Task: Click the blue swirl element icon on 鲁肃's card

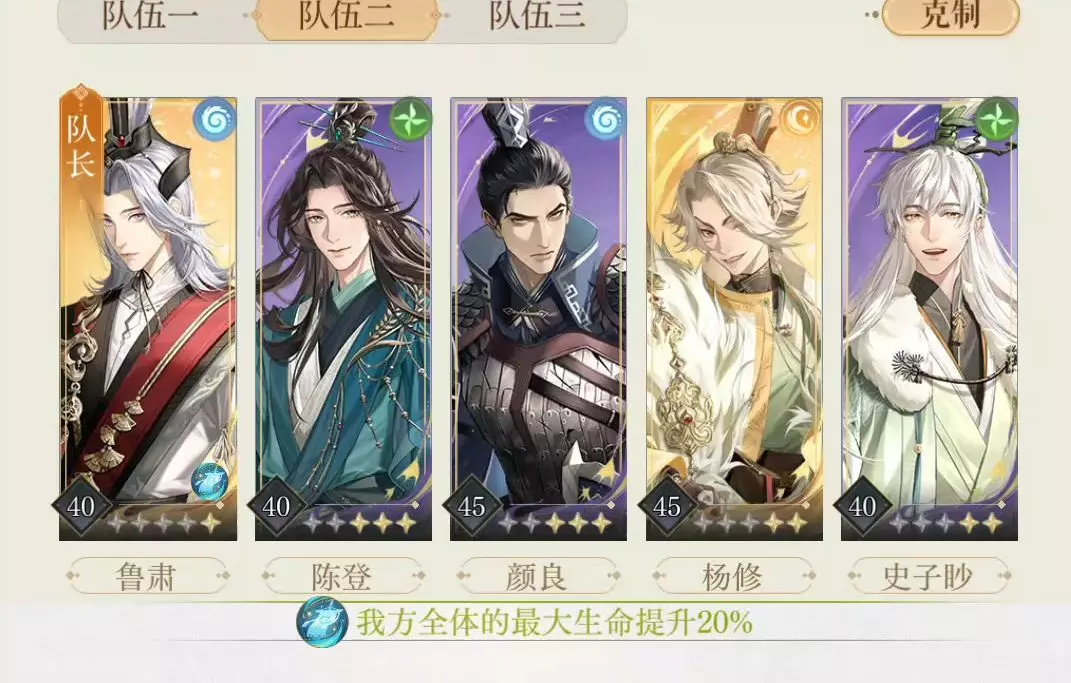Action: (x=214, y=121)
